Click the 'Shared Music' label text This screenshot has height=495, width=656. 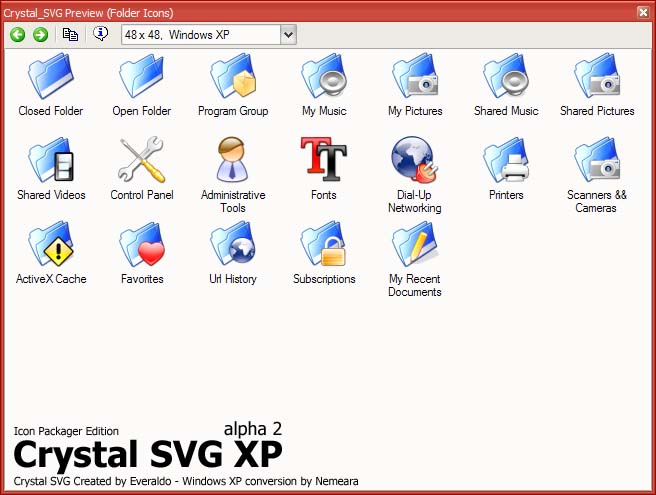point(506,111)
